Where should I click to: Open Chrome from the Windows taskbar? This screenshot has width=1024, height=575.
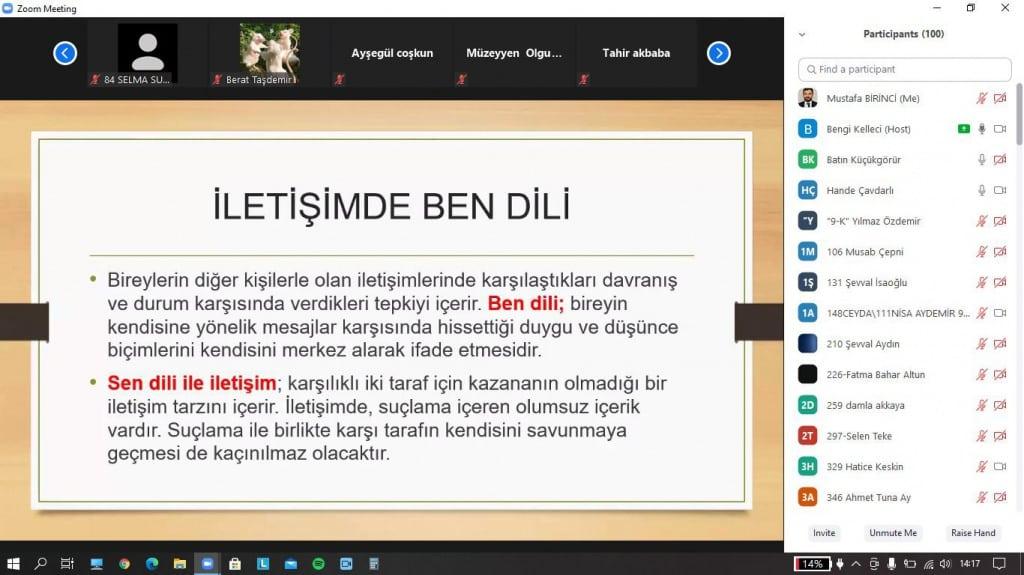(x=124, y=564)
